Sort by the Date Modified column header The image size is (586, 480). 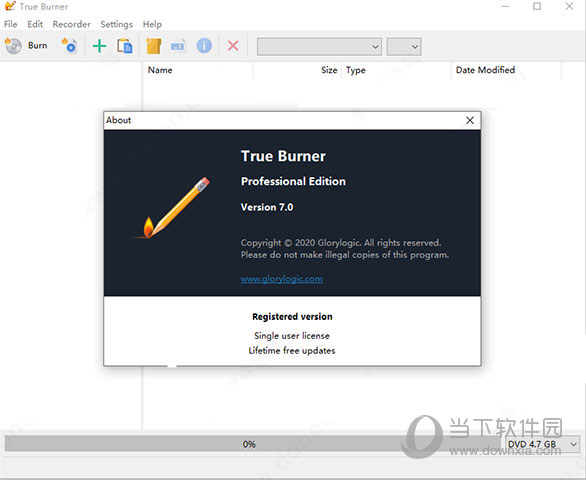[x=506, y=70]
